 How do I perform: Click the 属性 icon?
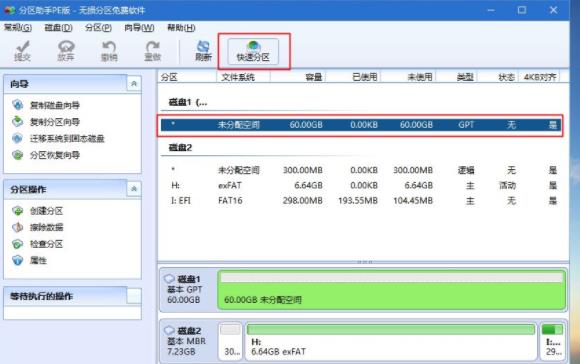pos(17,260)
